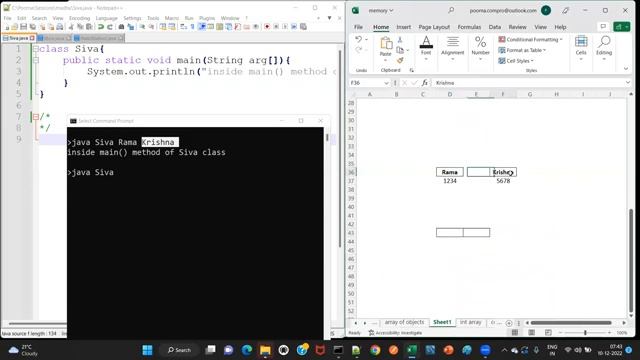Click the Excel horizontal scrollbar
This screenshot has width=640, height=360.
571,323
